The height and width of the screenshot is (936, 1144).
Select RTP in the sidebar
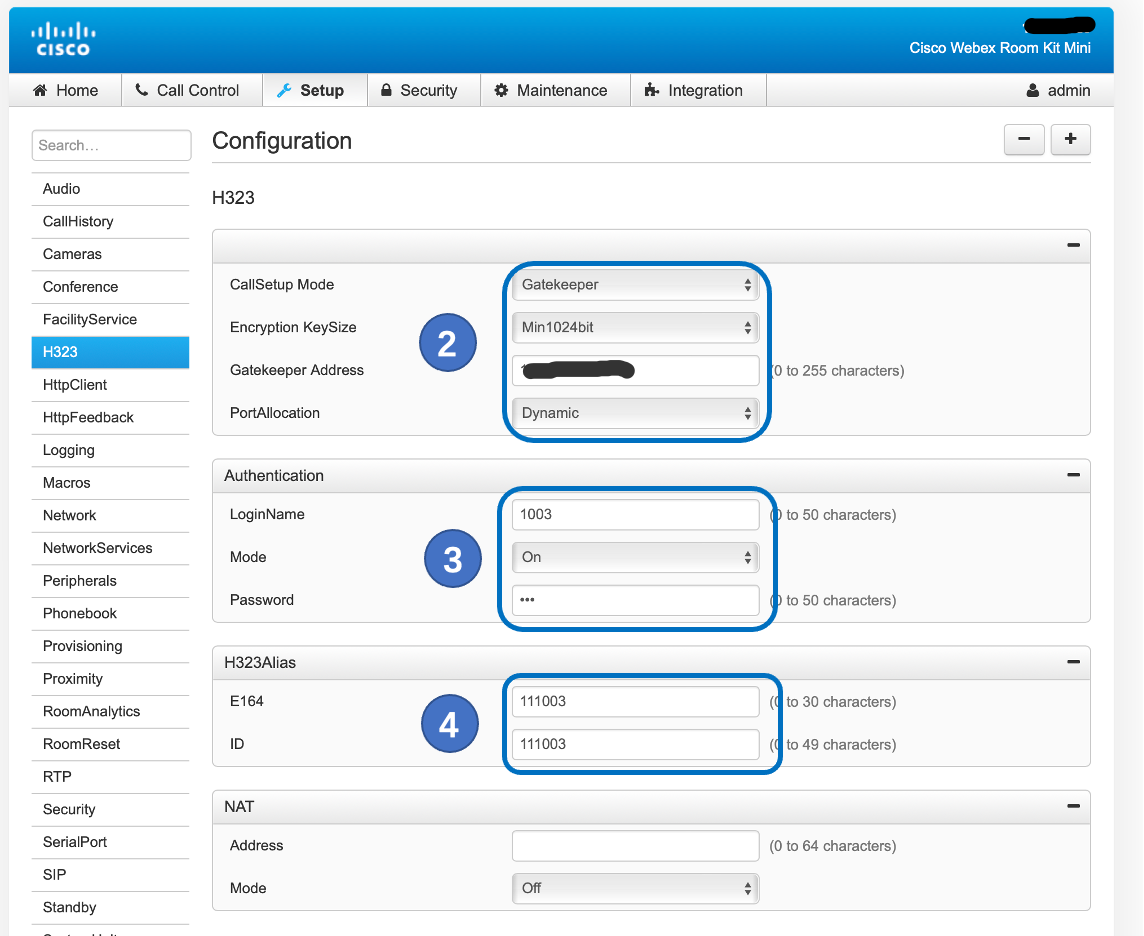110,777
